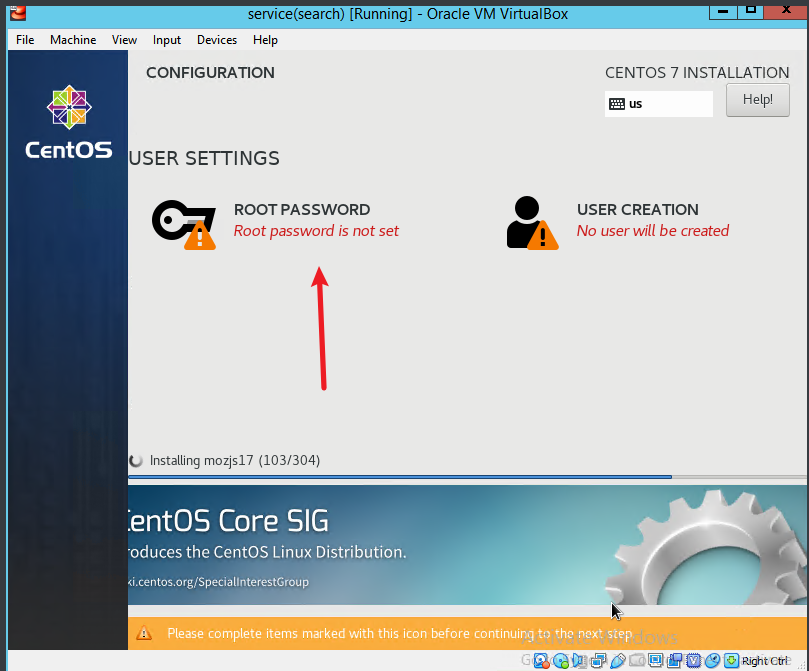Click the centos.org/SpecialInterestGroup link text
Screen dimensions: 809x671
(218, 582)
